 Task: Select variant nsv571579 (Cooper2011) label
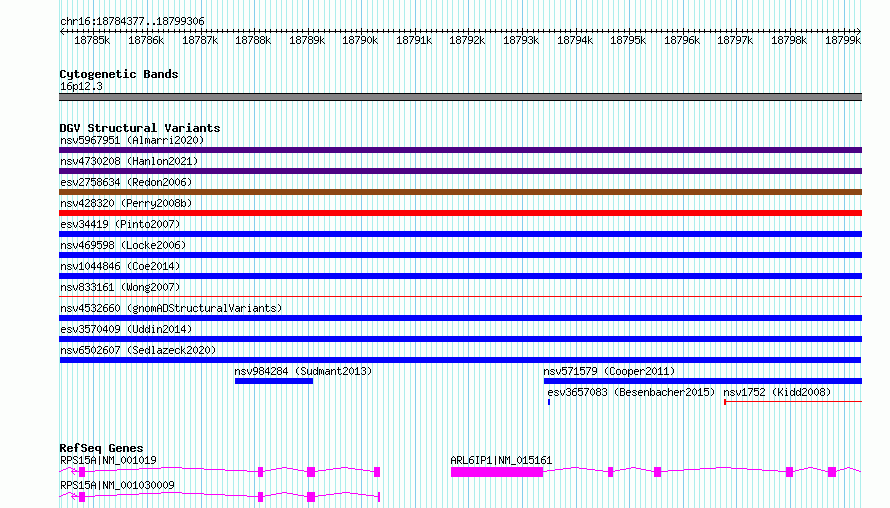(x=609, y=371)
